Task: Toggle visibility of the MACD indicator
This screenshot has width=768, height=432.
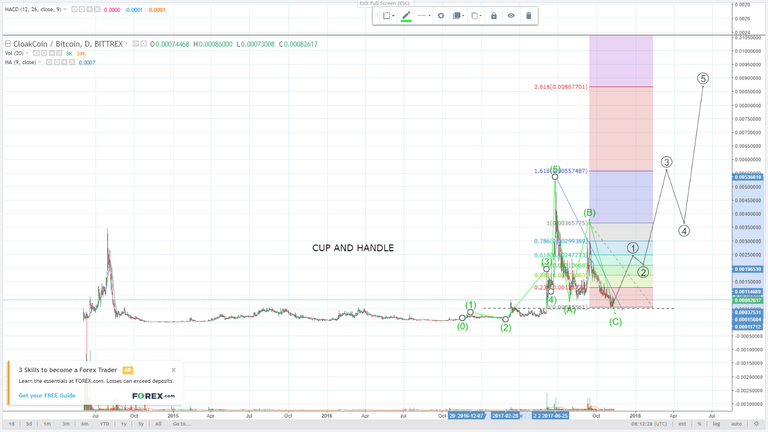Action: 74,9
